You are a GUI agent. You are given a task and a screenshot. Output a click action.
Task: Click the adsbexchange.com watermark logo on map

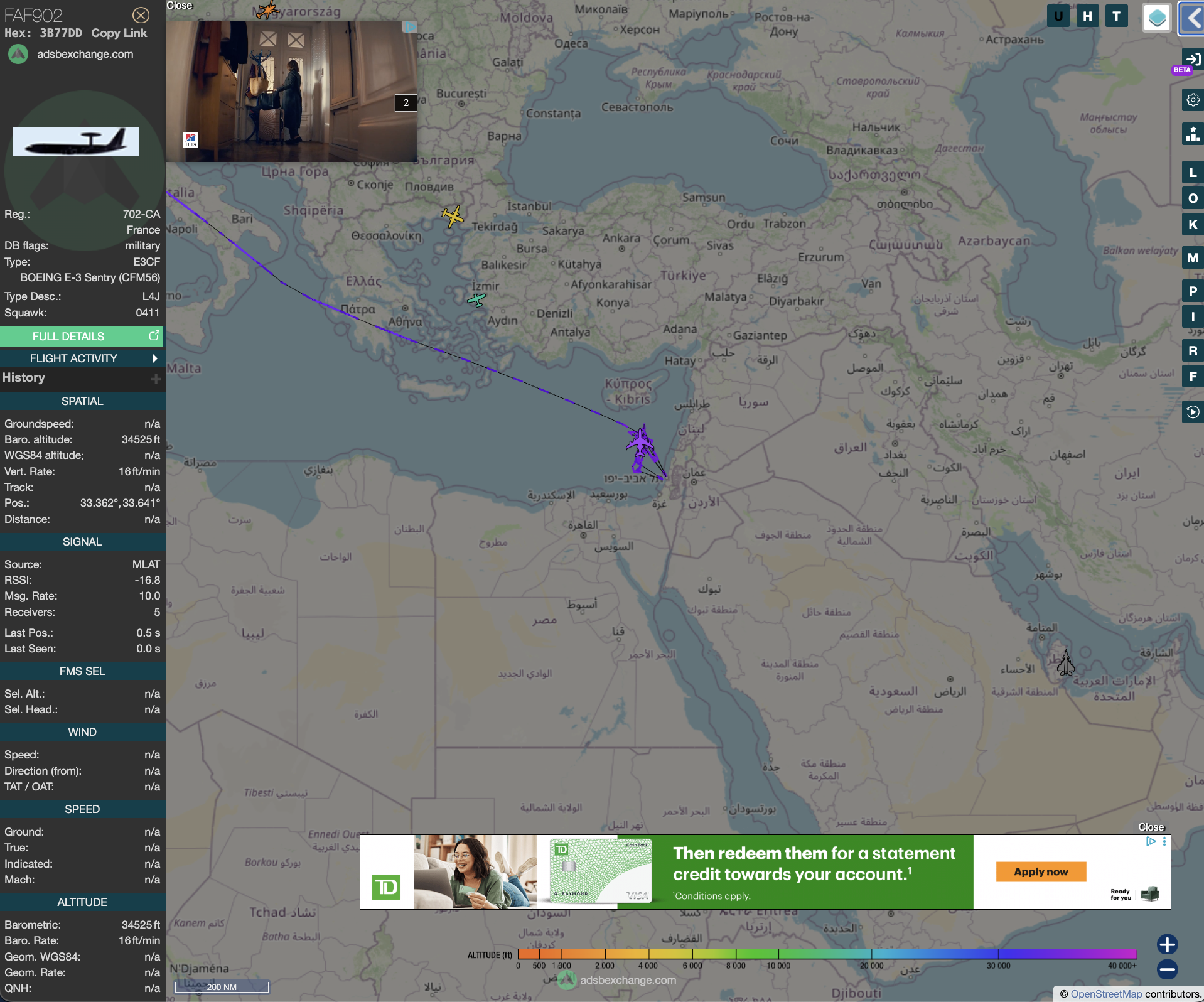[x=567, y=979]
